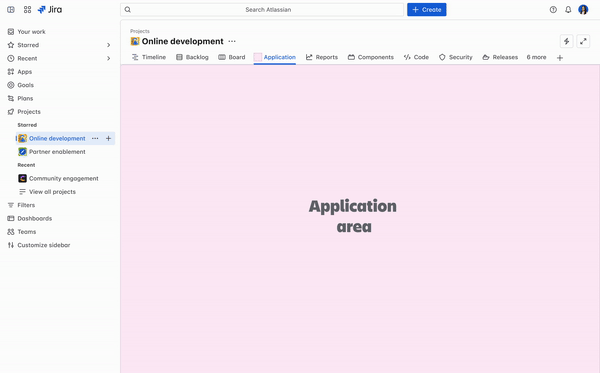
Task: Select Online development project in sidebar
Action: 57,138
